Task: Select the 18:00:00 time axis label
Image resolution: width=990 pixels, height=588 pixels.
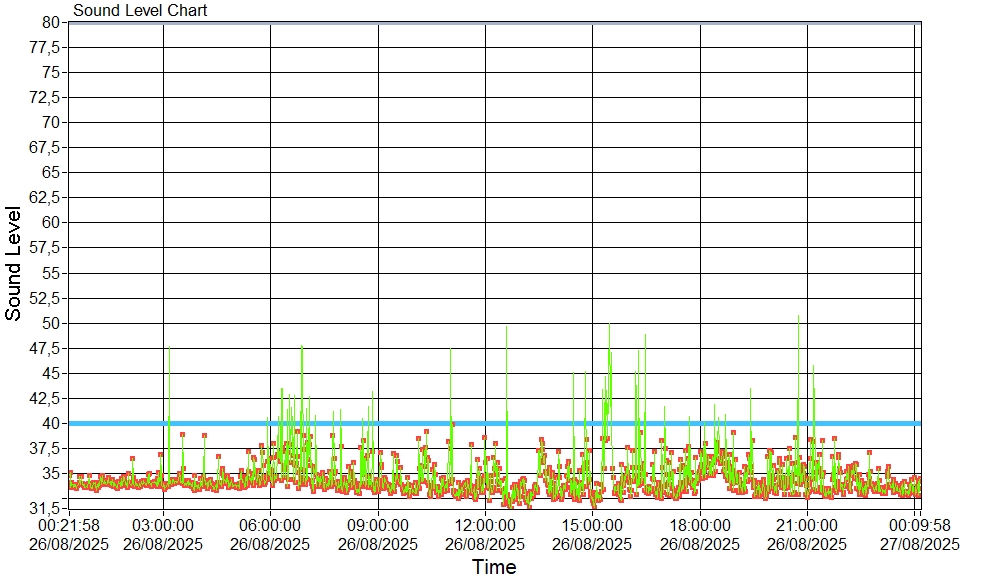Action: tap(700, 525)
